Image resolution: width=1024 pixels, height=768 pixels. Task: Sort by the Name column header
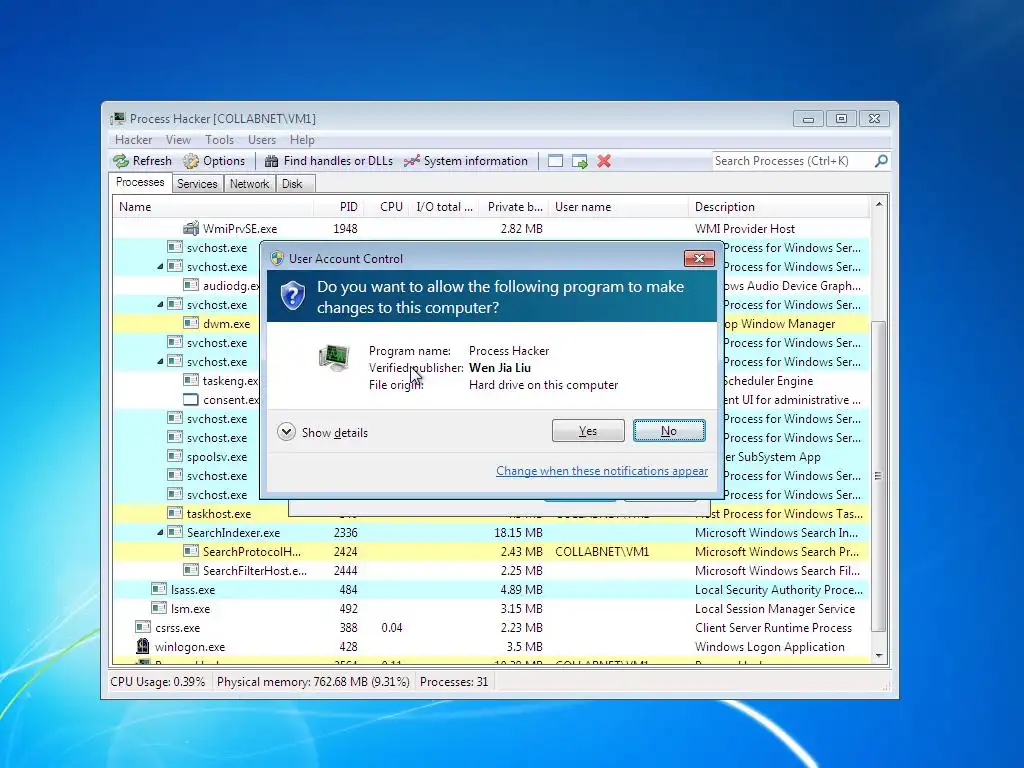pyautogui.click(x=212, y=207)
